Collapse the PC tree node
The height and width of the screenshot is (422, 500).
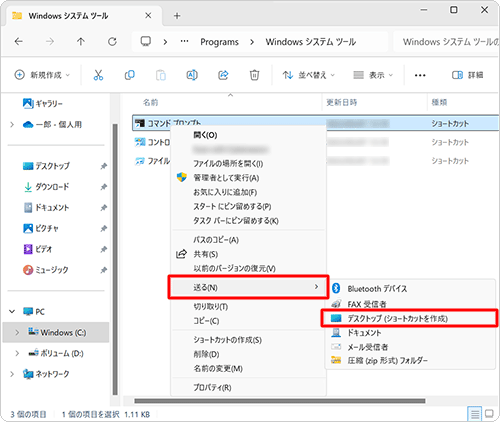click(12, 312)
